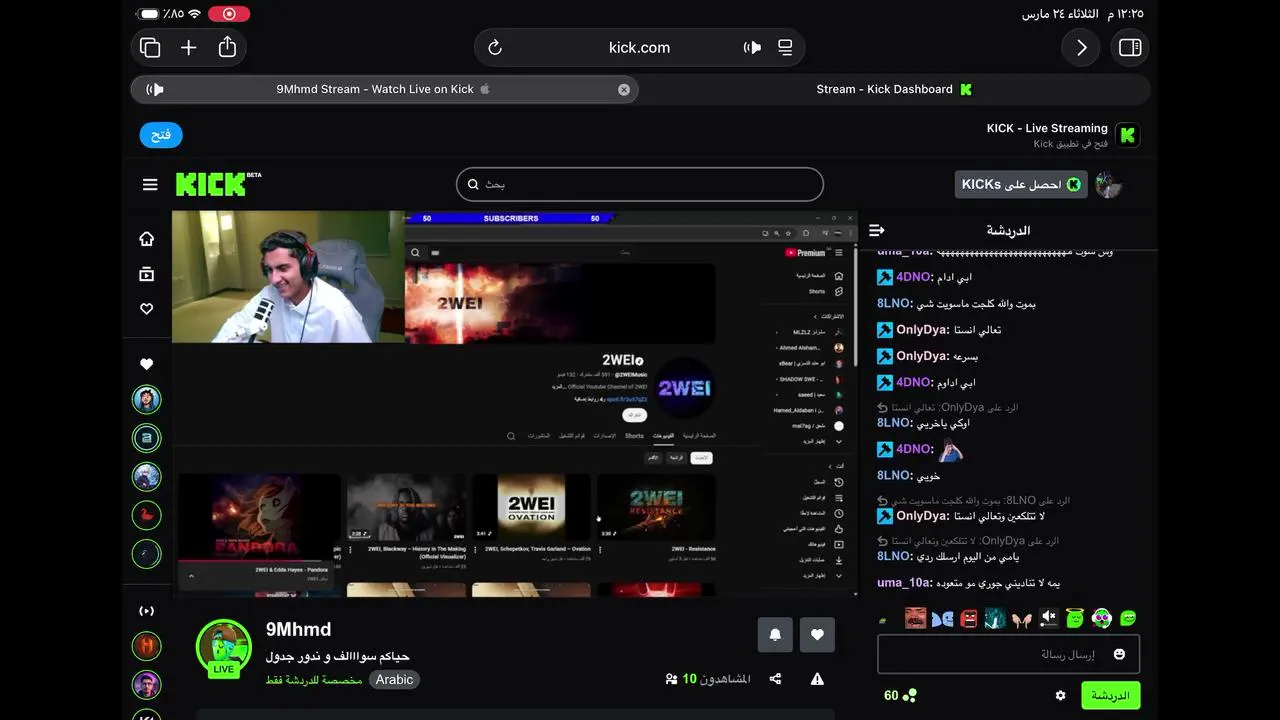Open Safari page settings menu
This screenshot has width=1280, height=720.
(785, 47)
